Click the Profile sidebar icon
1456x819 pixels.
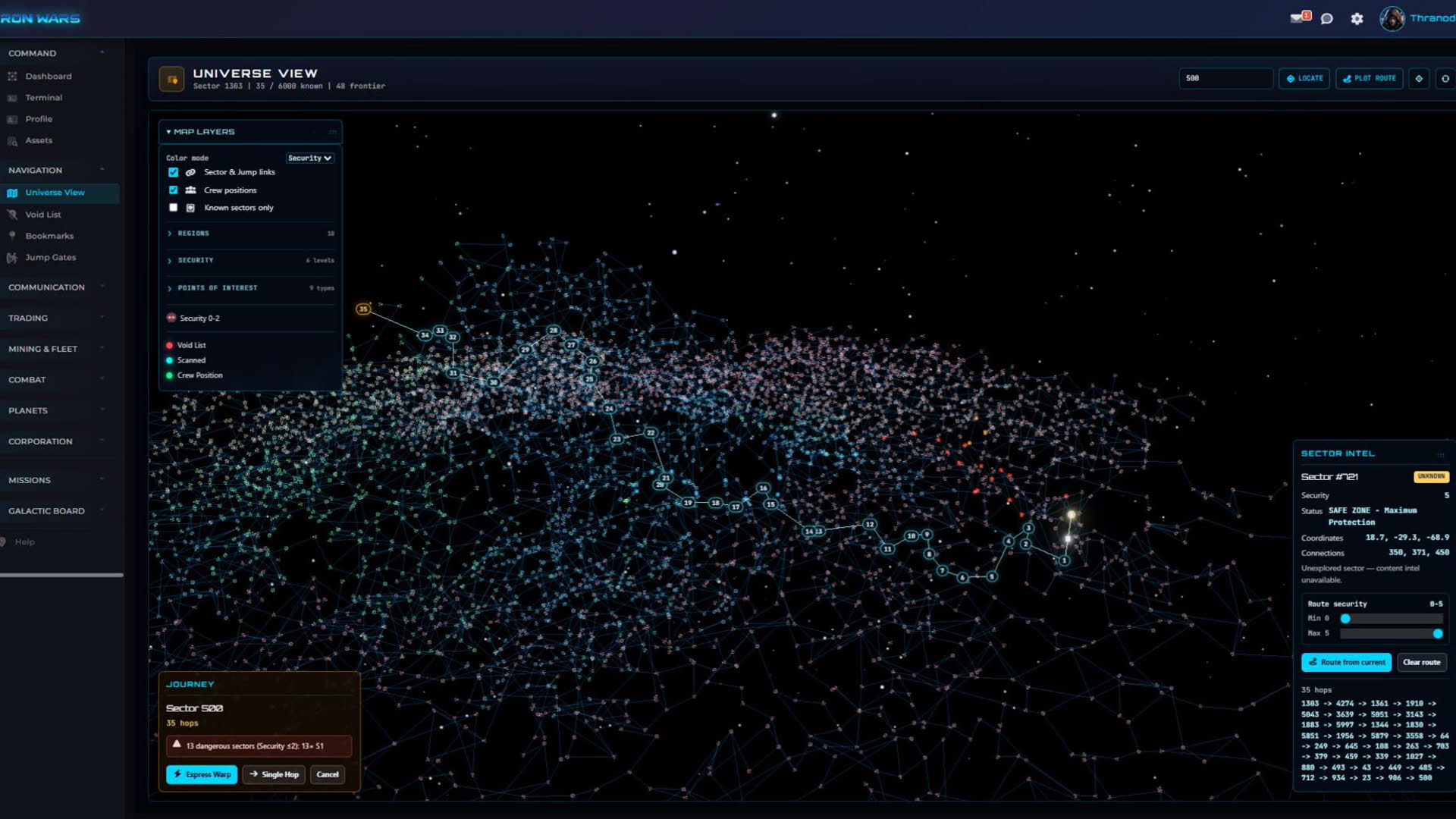[x=12, y=119]
